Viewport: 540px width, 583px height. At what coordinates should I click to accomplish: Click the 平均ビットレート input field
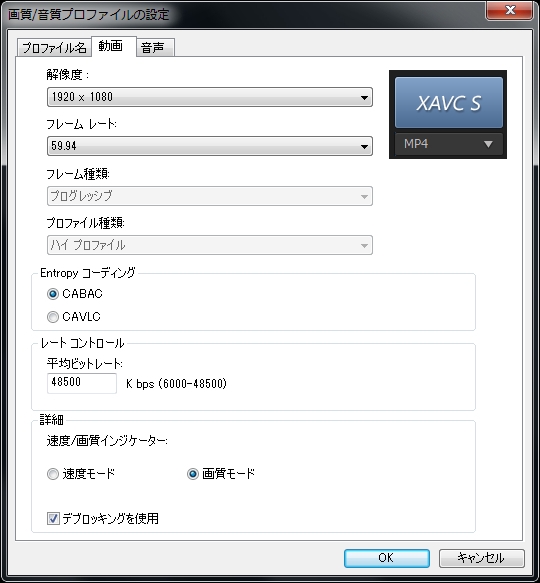[82, 383]
